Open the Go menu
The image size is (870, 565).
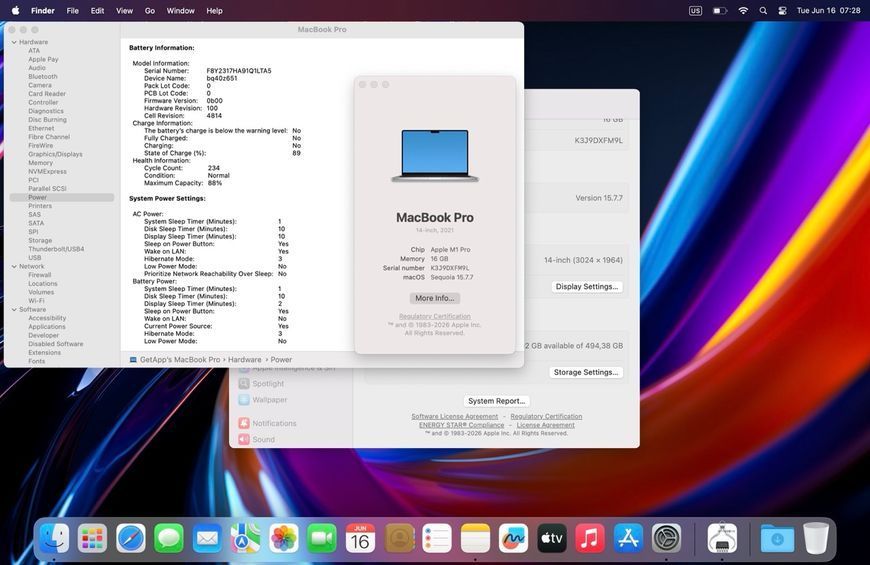click(150, 11)
